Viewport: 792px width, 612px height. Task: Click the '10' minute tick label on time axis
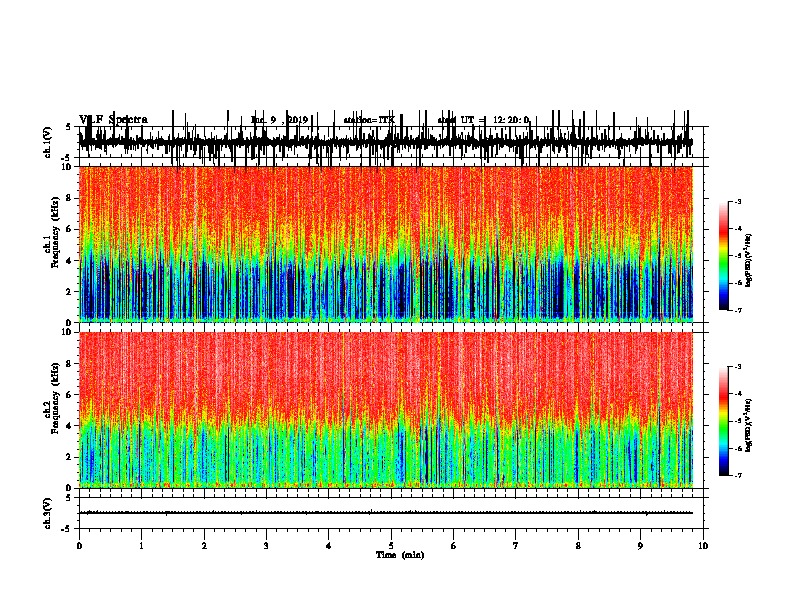(x=703, y=545)
